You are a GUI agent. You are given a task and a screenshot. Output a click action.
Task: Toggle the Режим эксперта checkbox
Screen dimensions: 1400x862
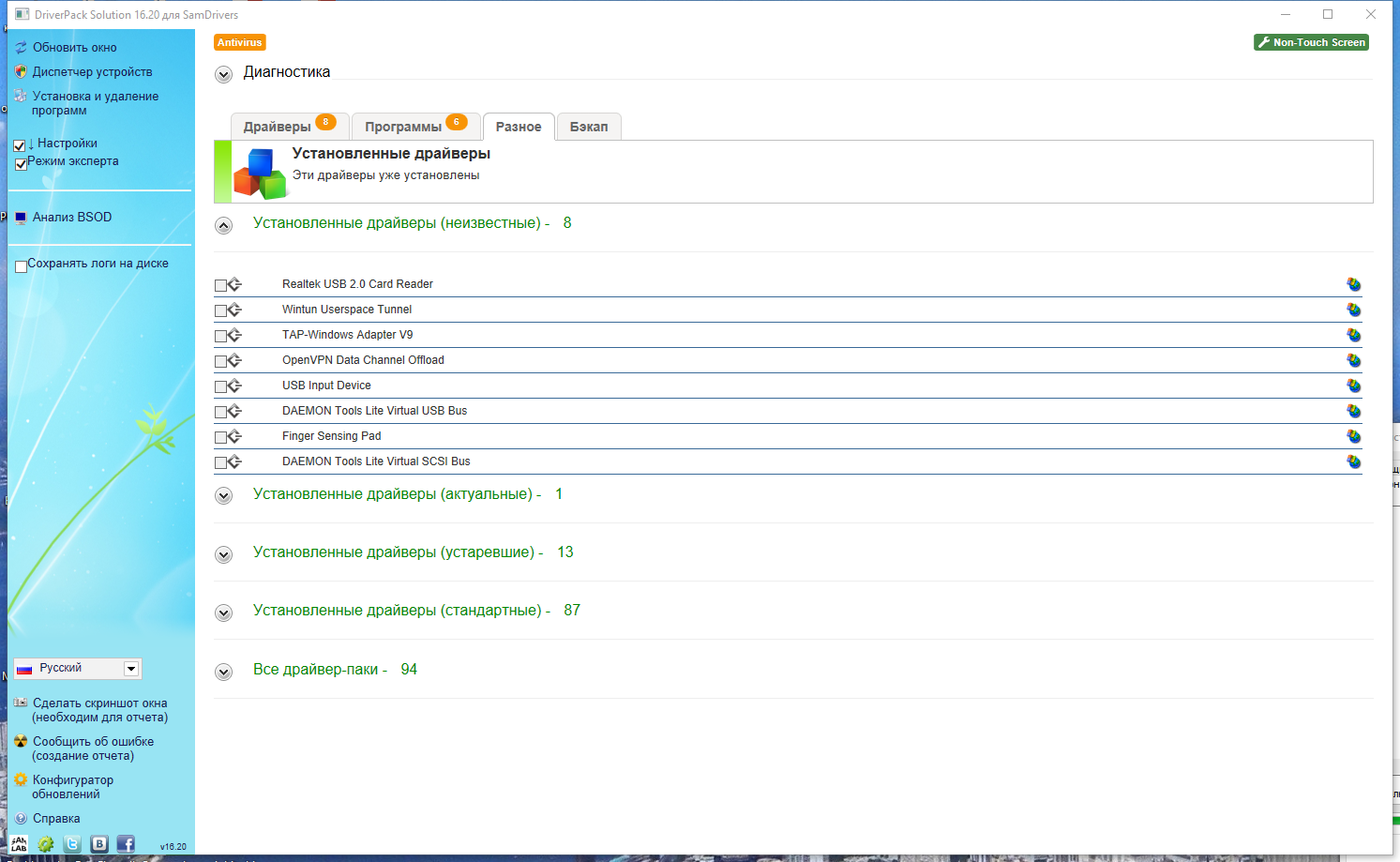pyautogui.click(x=21, y=164)
